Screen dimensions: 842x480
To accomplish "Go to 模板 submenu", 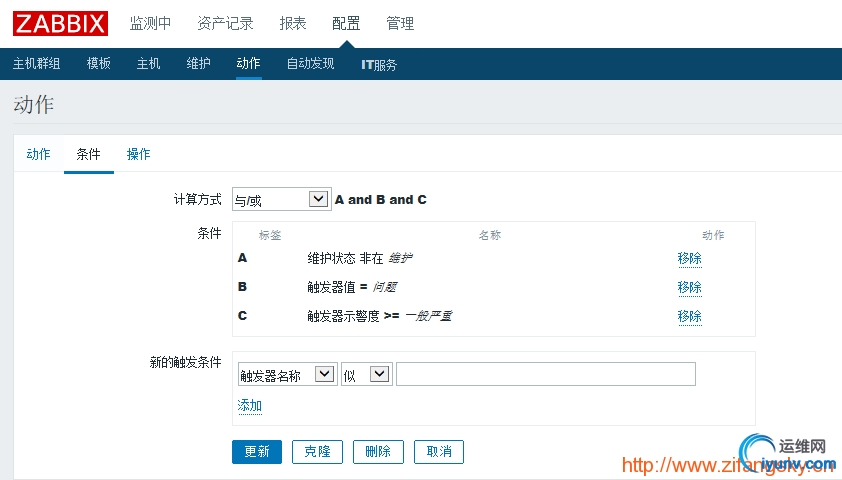I will pyautogui.click(x=99, y=64).
